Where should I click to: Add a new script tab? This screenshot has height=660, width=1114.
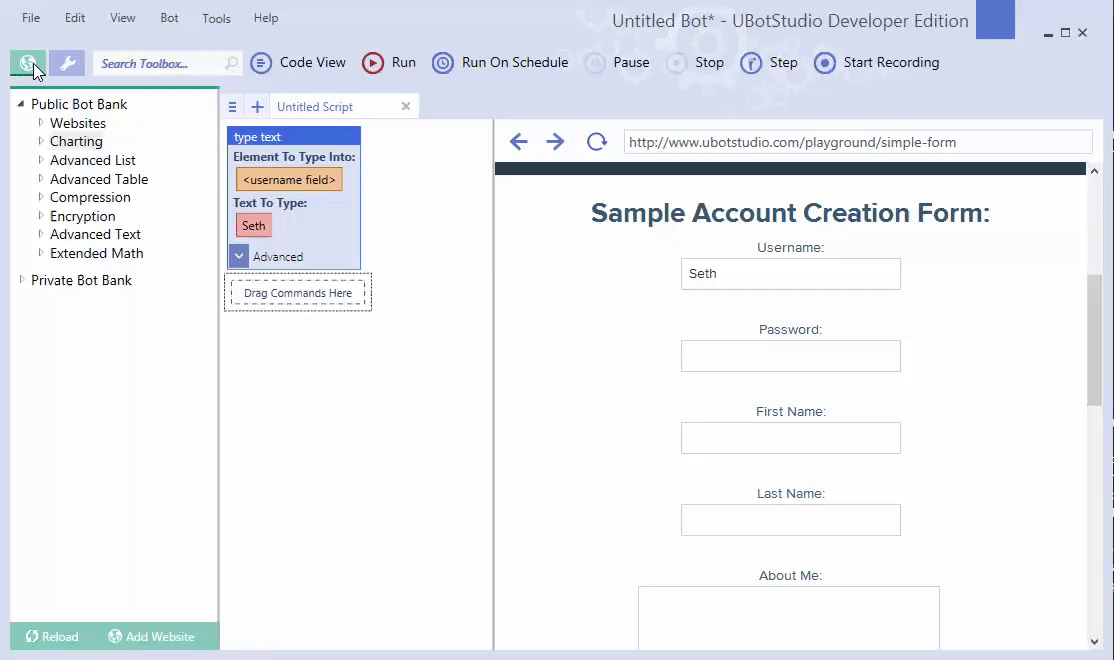coord(257,107)
